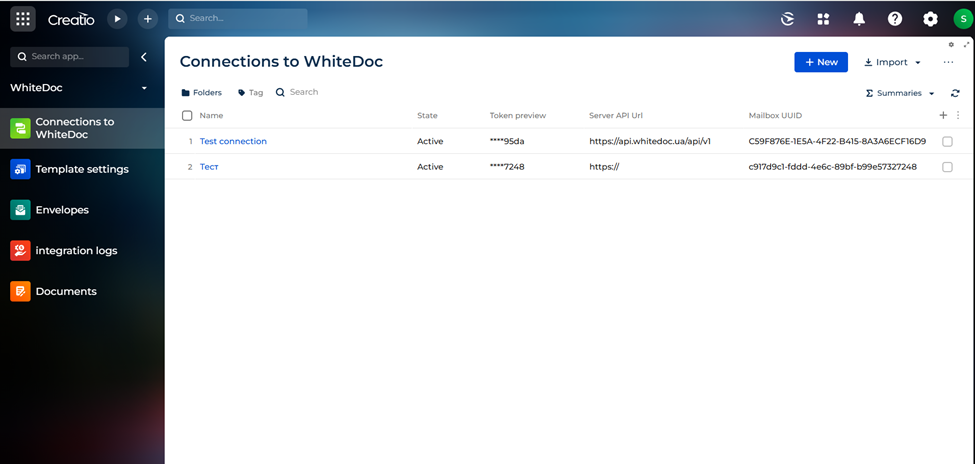Focus the list Search field
This screenshot has width=975, height=464.
303,92
